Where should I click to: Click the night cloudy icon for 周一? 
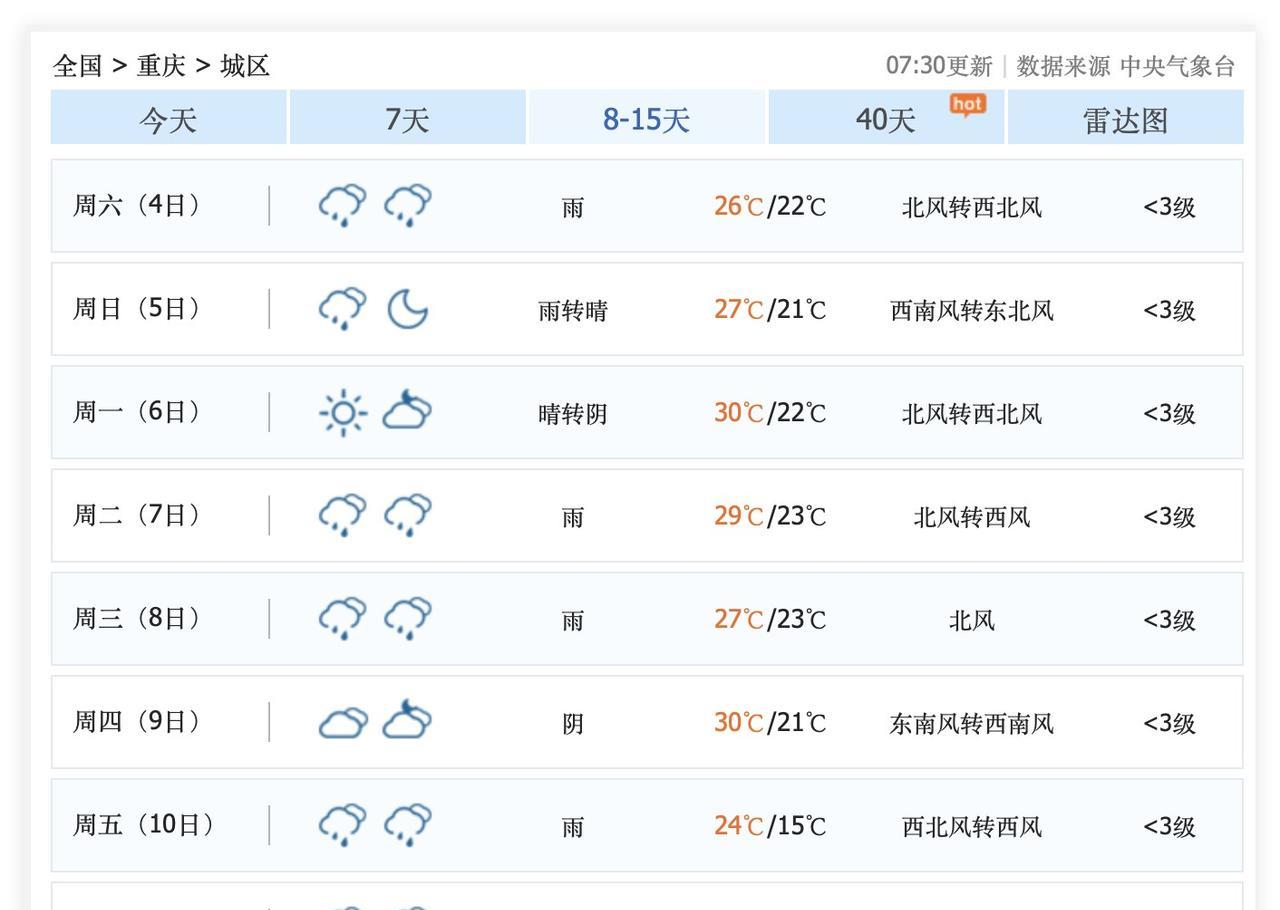click(407, 411)
